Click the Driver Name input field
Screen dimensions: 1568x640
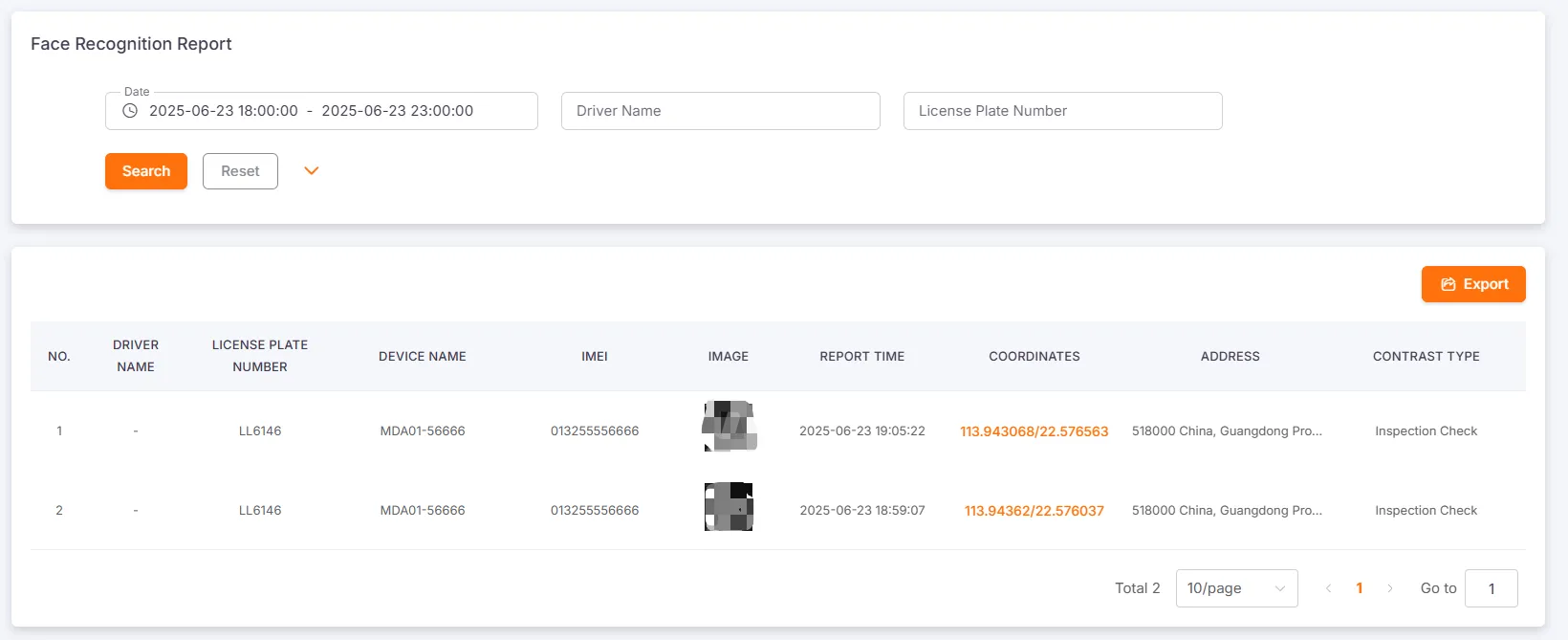tap(720, 111)
